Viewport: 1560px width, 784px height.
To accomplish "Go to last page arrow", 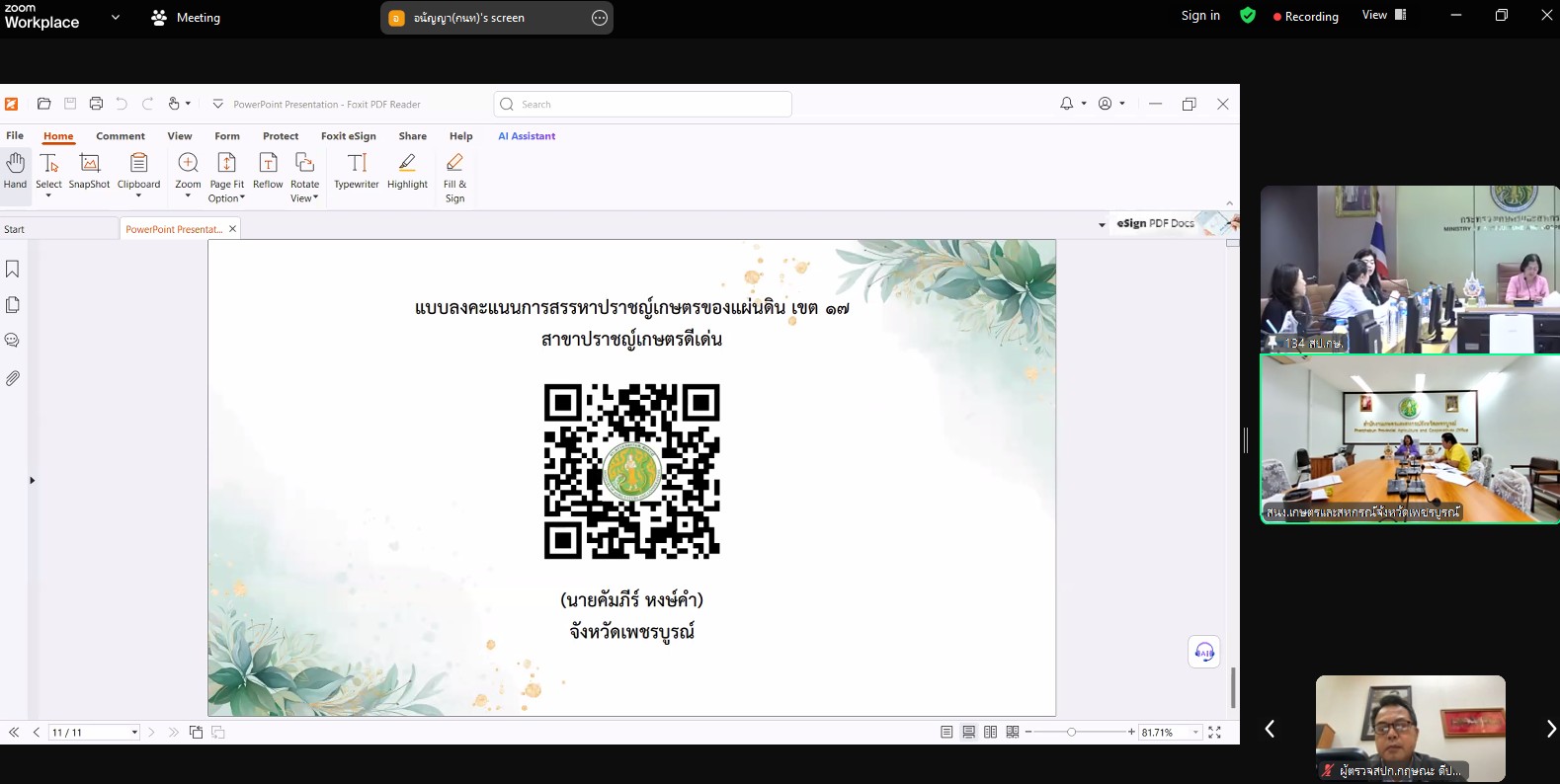I will point(173,732).
